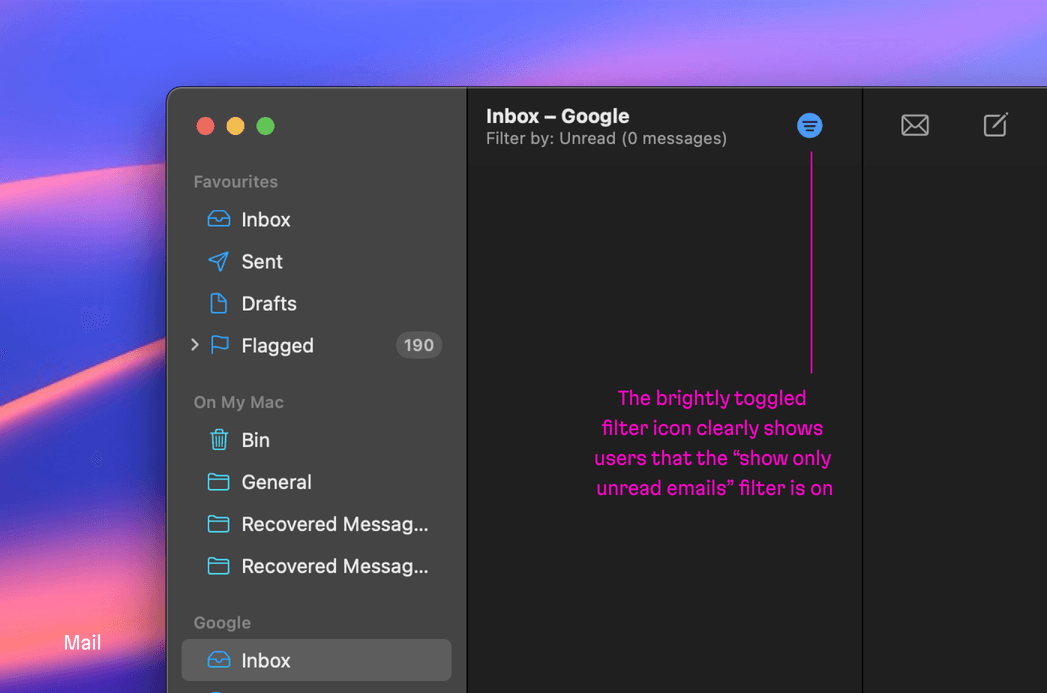Click the Inbox – Google title header
The width and height of the screenshot is (1047, 693).
click(557, 116)
